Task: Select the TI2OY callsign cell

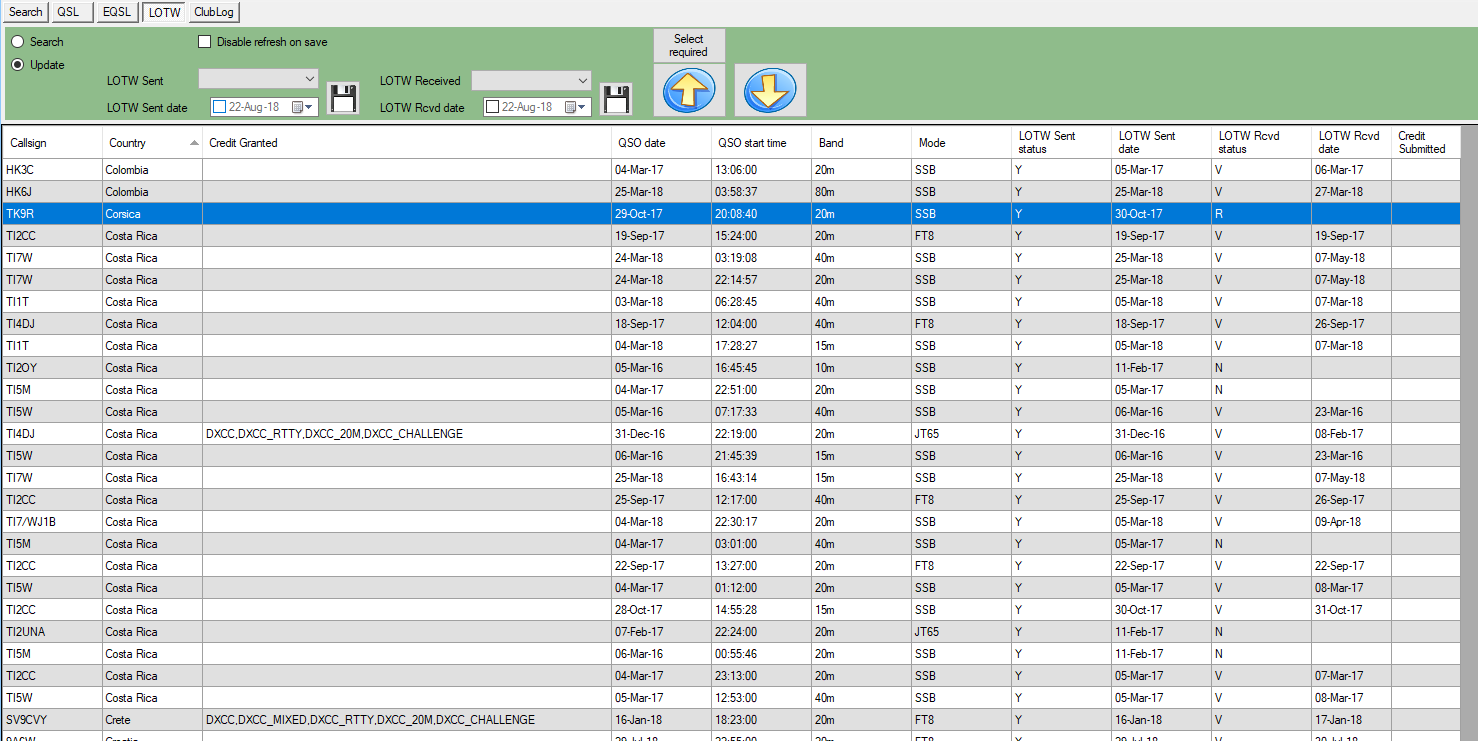Action: [x=52, y=368]
